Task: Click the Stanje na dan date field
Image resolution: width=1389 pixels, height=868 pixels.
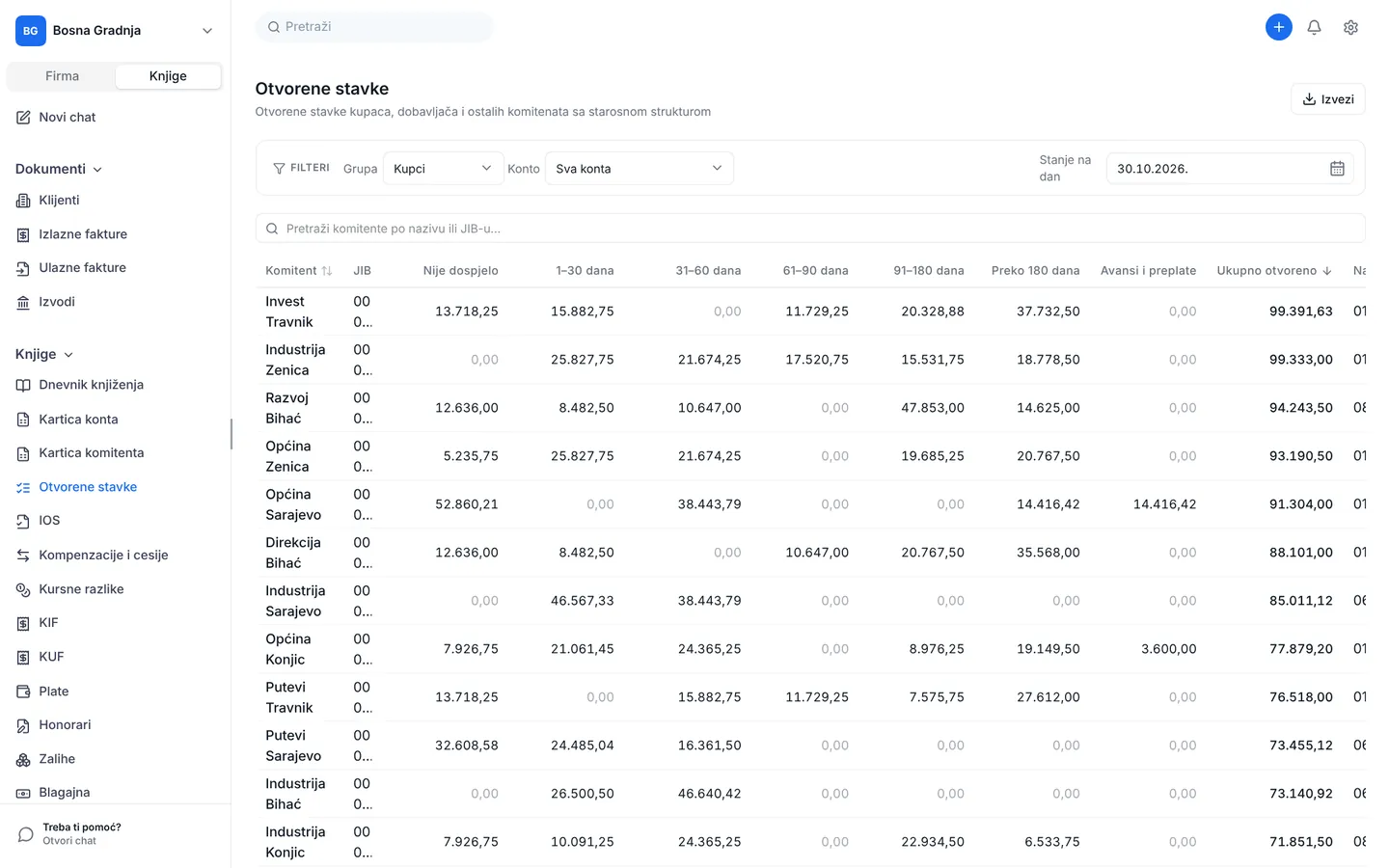Action: 1230,169
